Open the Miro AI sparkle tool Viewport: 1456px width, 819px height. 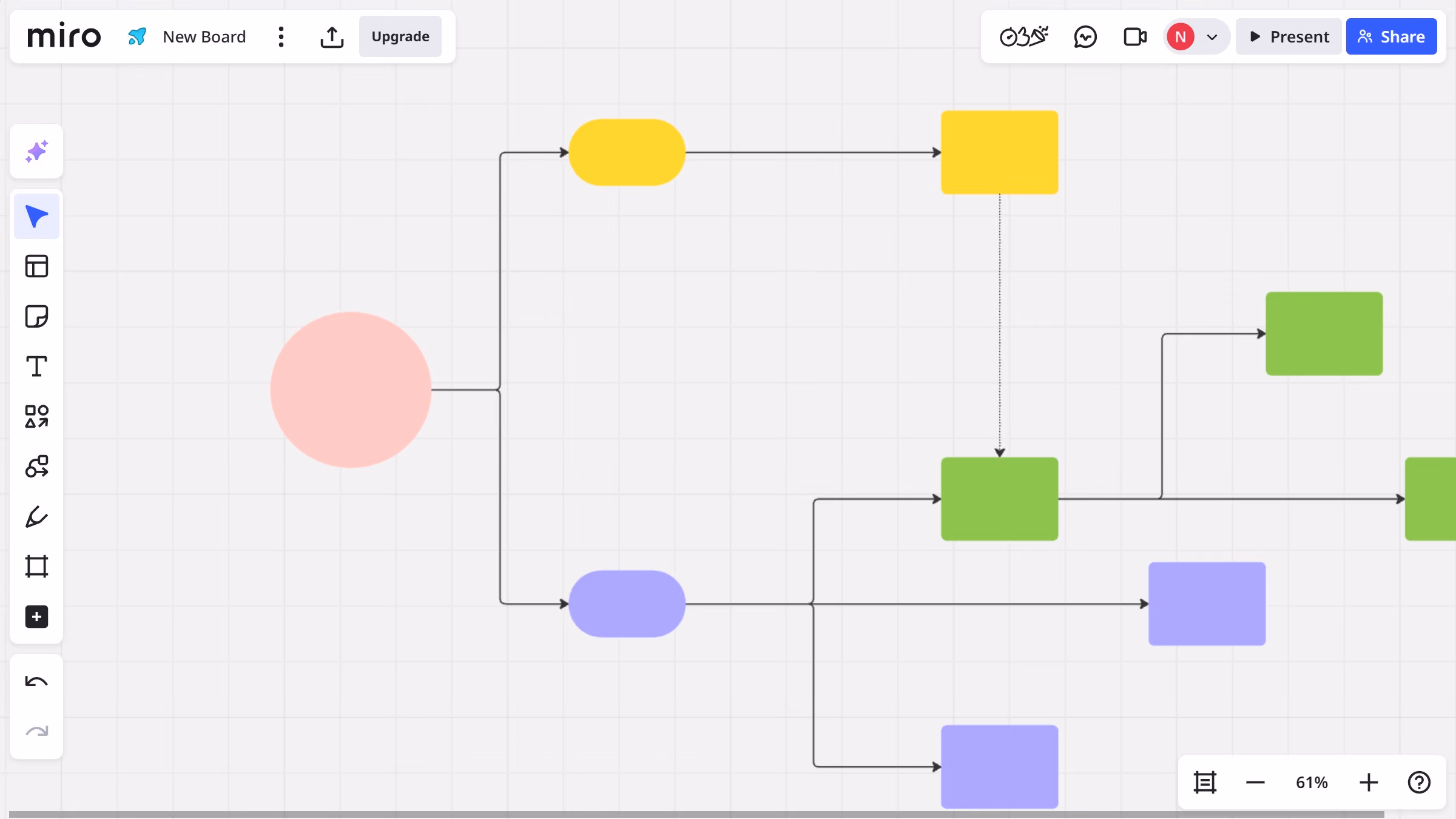[36, 152]
